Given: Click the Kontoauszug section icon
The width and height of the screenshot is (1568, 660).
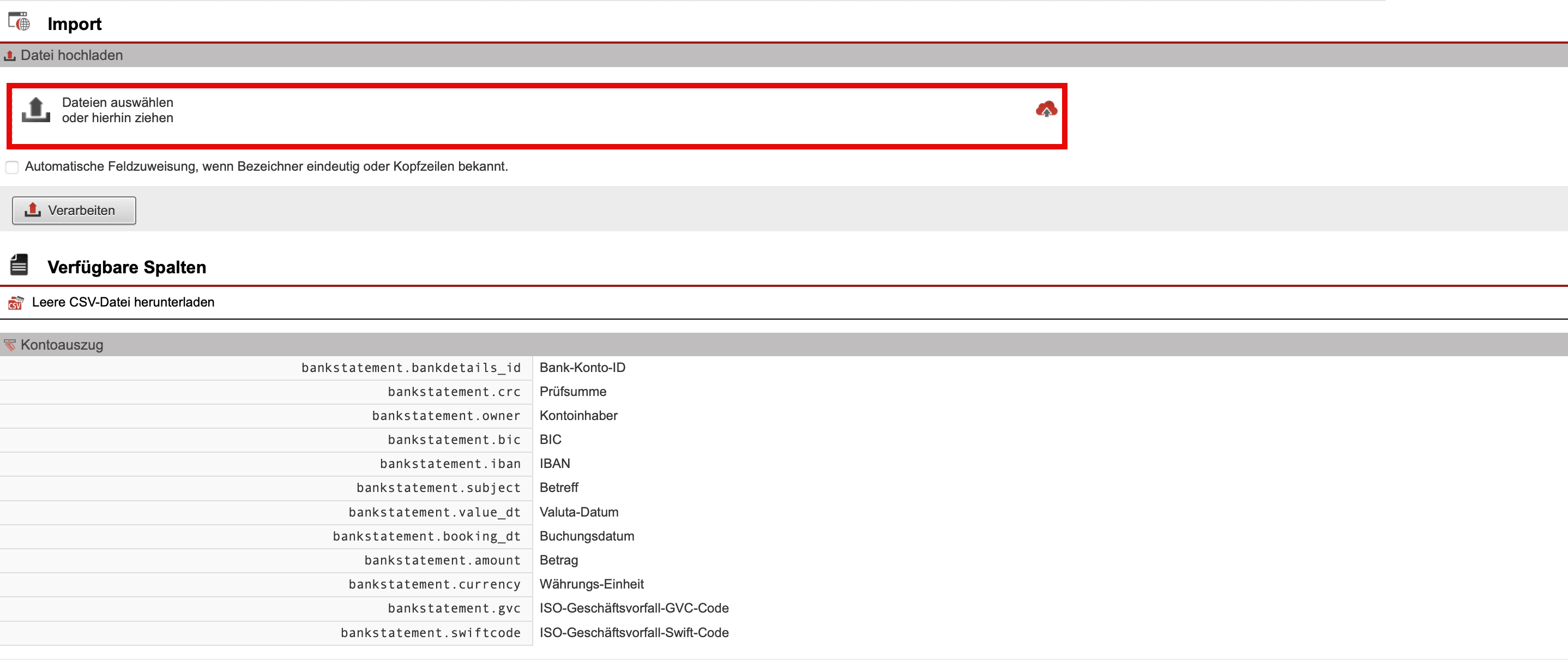Looking at the screenshot, I should tap(10, 345).
